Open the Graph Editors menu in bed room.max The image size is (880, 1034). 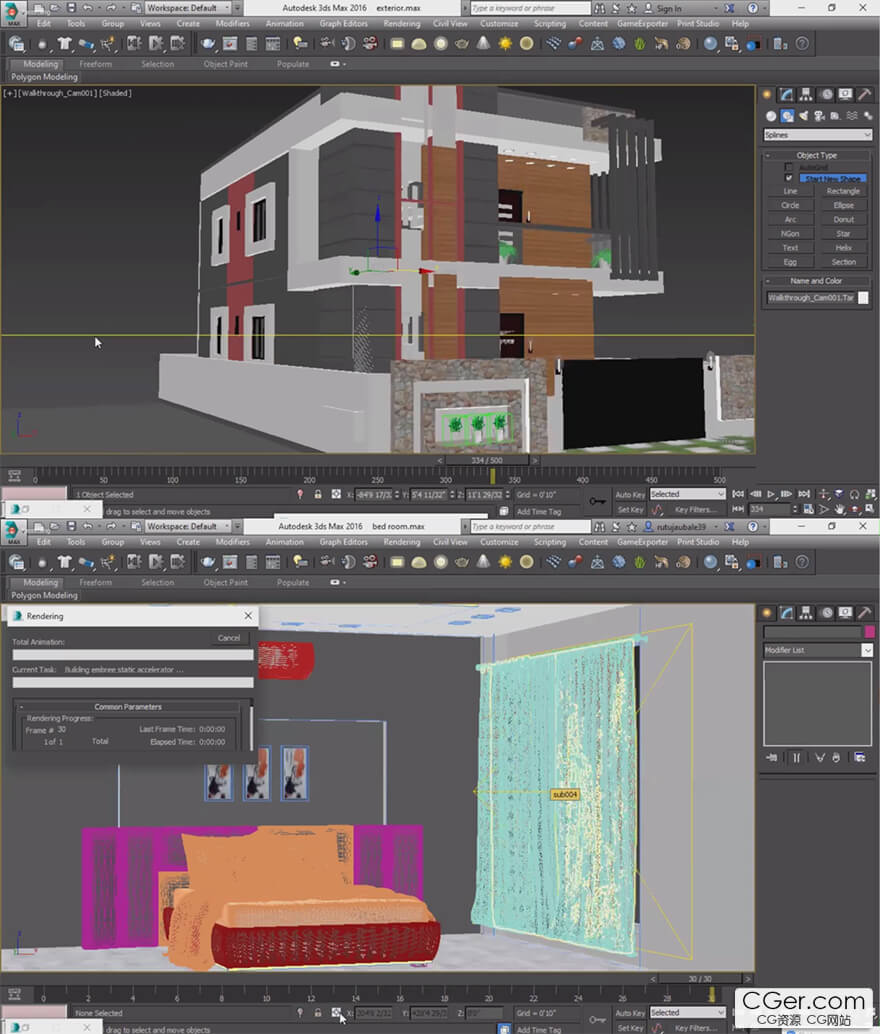(344, 542)
